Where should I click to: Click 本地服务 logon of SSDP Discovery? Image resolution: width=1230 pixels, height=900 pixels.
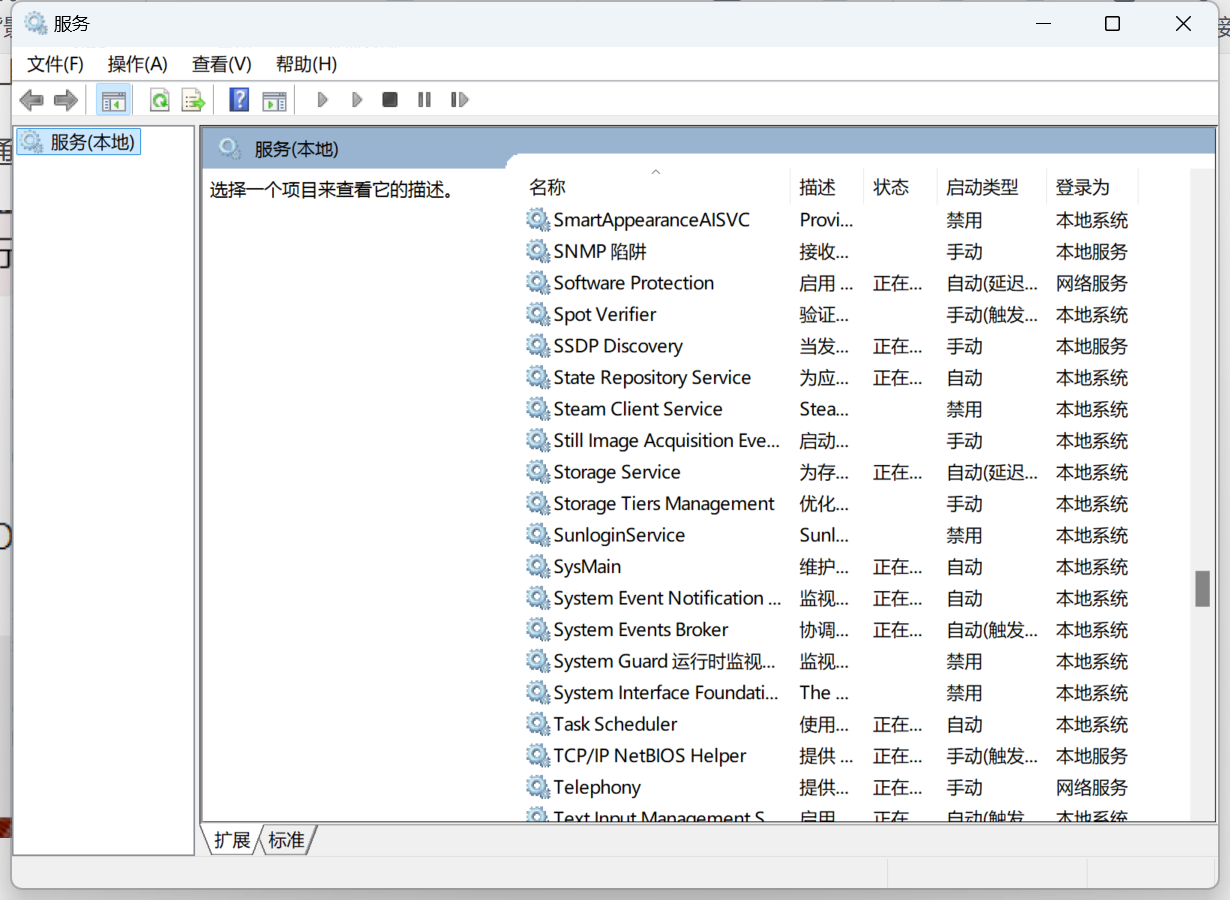(x=1092, y=346)
